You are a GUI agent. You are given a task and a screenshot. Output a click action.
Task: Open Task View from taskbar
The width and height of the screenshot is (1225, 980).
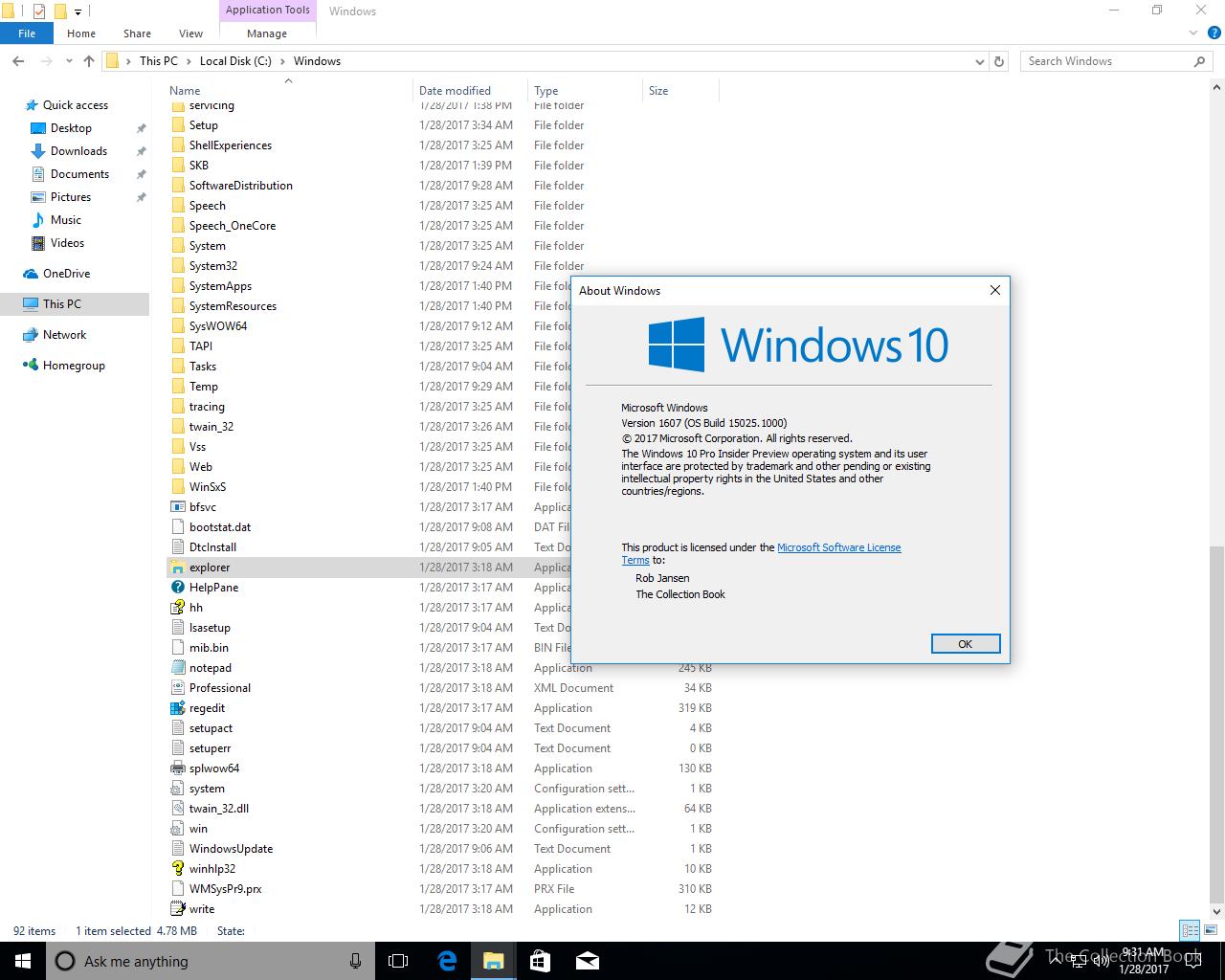pos(398,961)
